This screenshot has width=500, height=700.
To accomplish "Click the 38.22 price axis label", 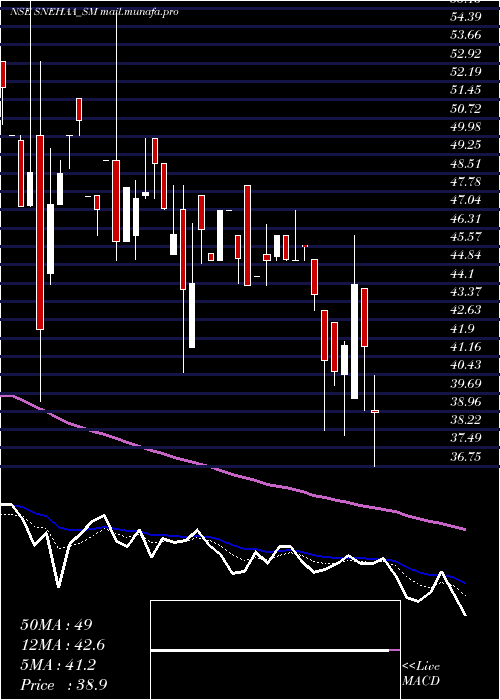I will [464, 420].
